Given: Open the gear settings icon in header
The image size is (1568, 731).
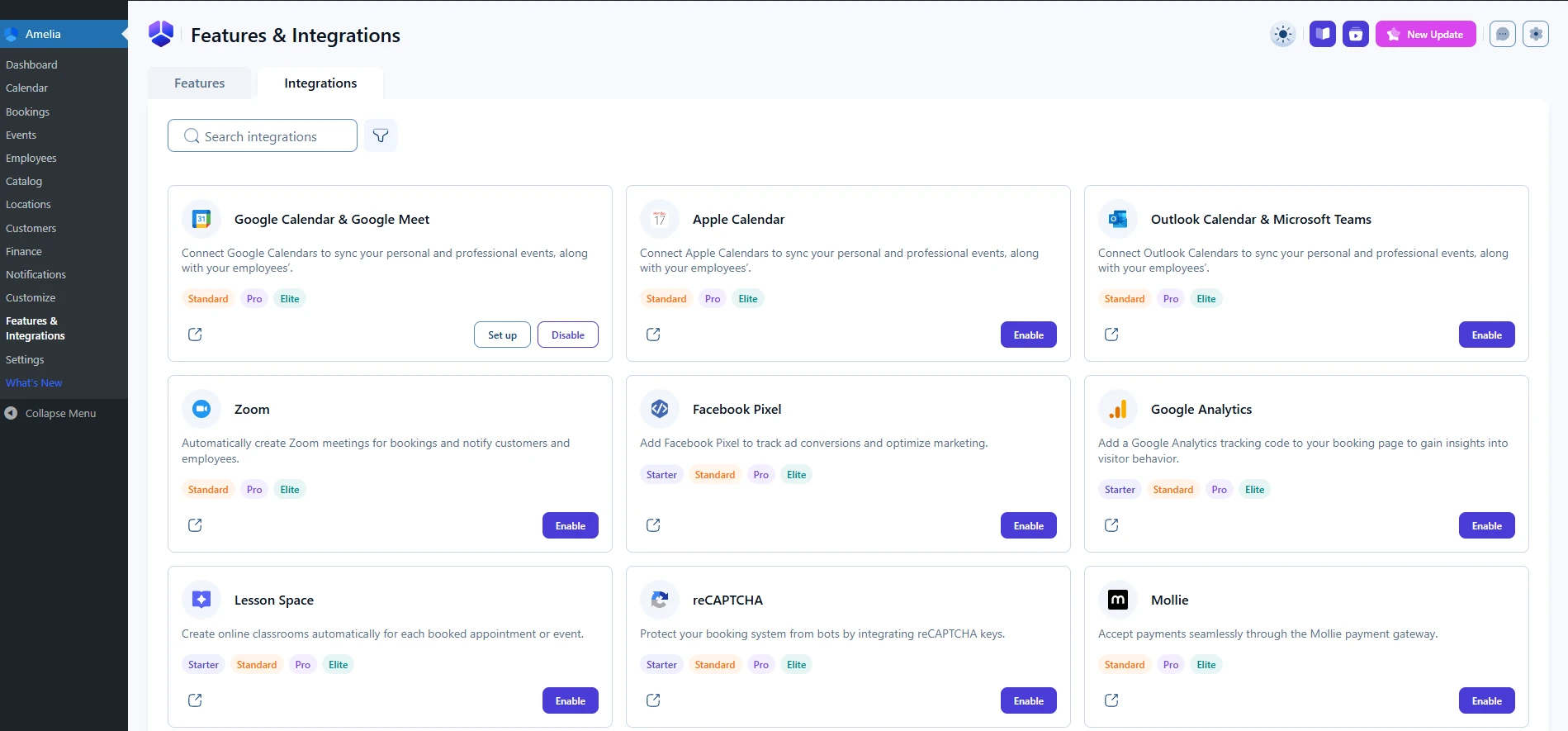Looking at the screenshot, I should pos(1535,35).
